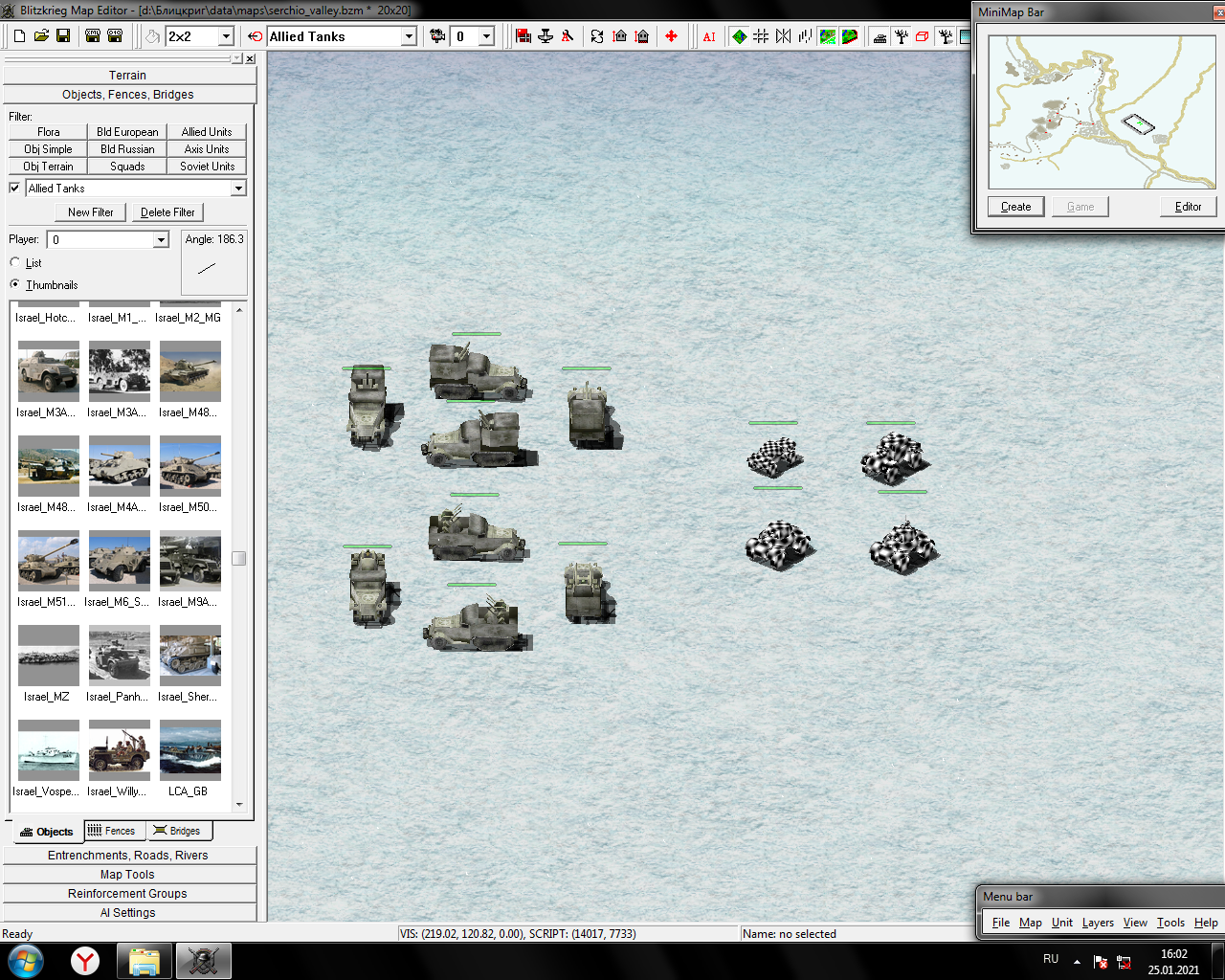Toggle the red wireframe box icon
This screenshot has height=980, width=1225.
pyautogui.click(x=923, y=36)
